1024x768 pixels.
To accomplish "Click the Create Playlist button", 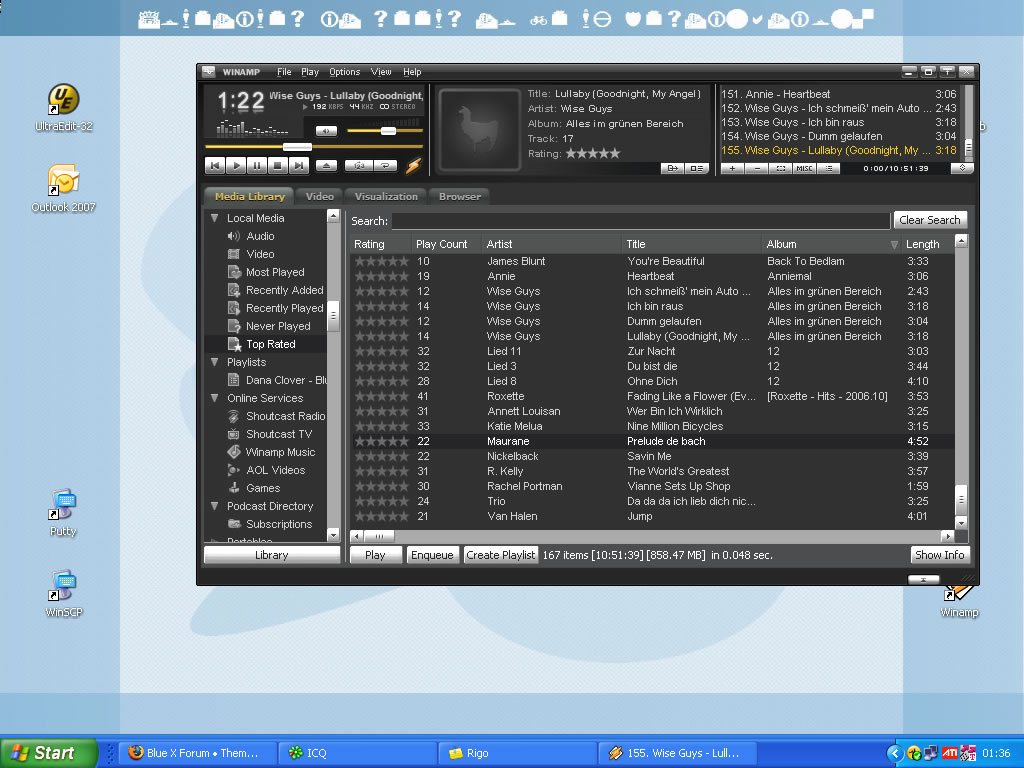I will point(501,555).
